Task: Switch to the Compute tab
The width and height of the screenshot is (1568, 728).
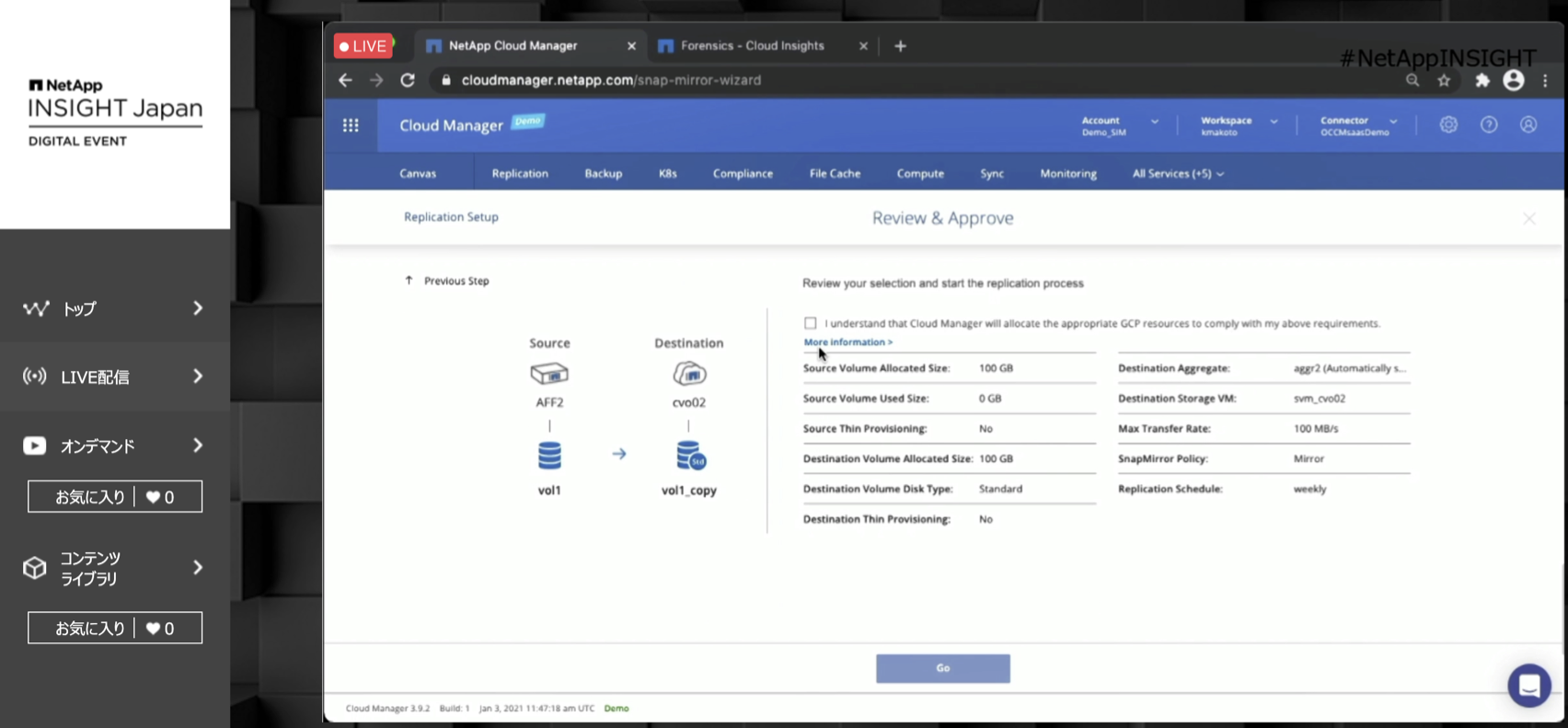Action: pyautogui.click(x=920, y=173)
